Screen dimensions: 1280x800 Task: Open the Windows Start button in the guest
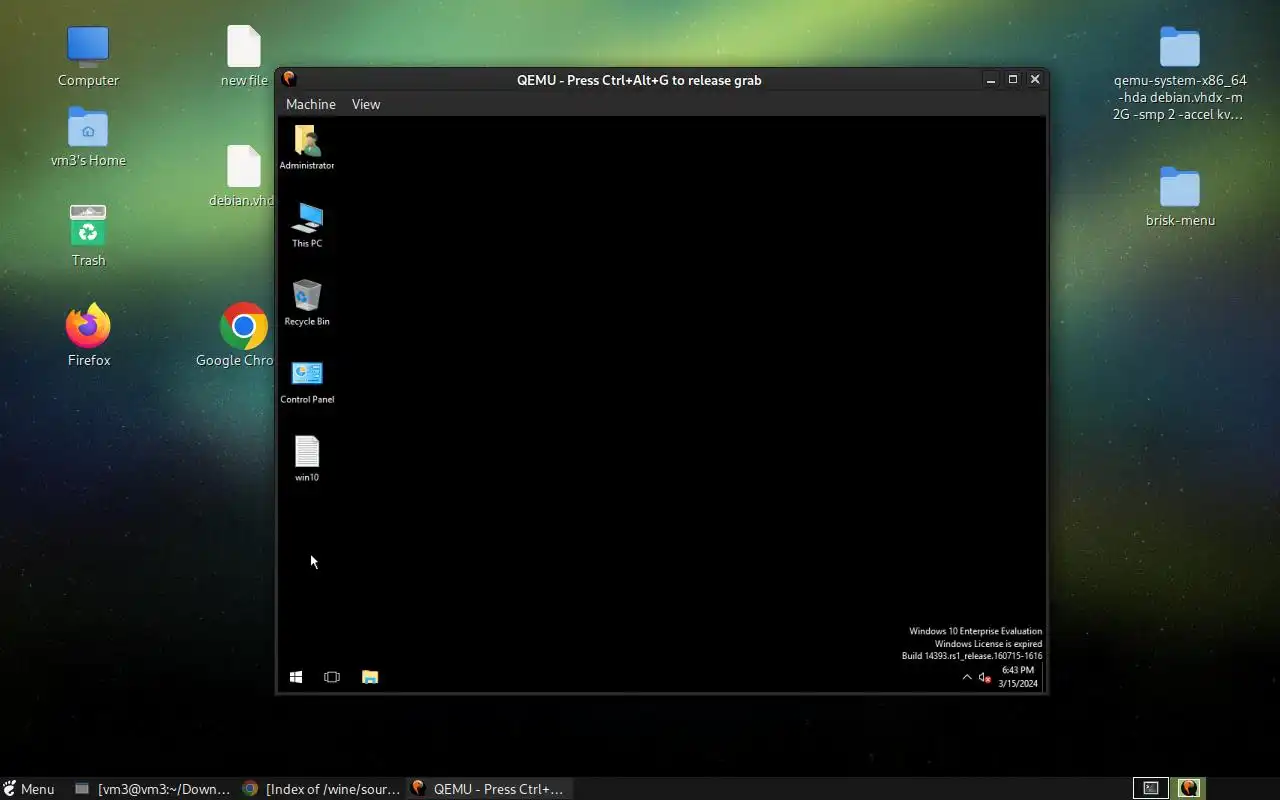tap(296, 677)
